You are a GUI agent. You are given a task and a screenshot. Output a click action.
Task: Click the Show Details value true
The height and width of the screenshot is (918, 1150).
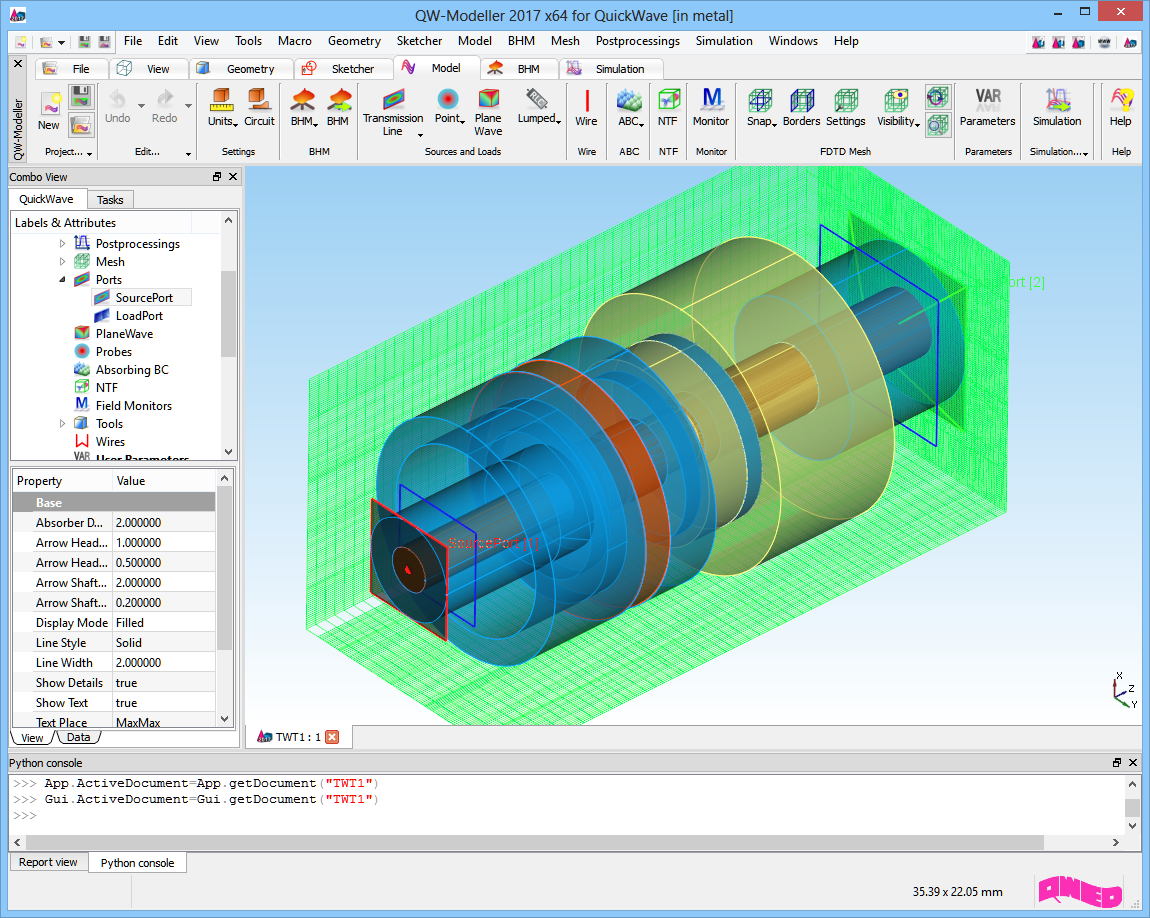click(x=164, y=683)
